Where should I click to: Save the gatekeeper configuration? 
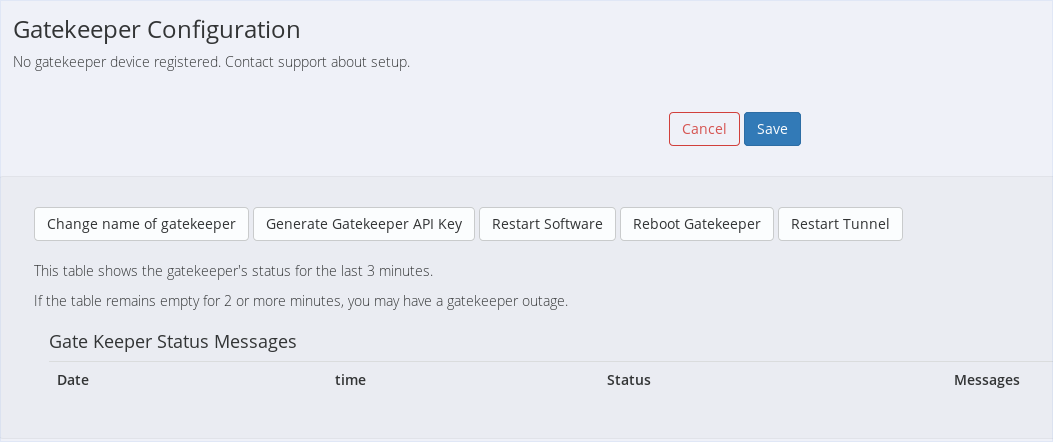point(772,129)
